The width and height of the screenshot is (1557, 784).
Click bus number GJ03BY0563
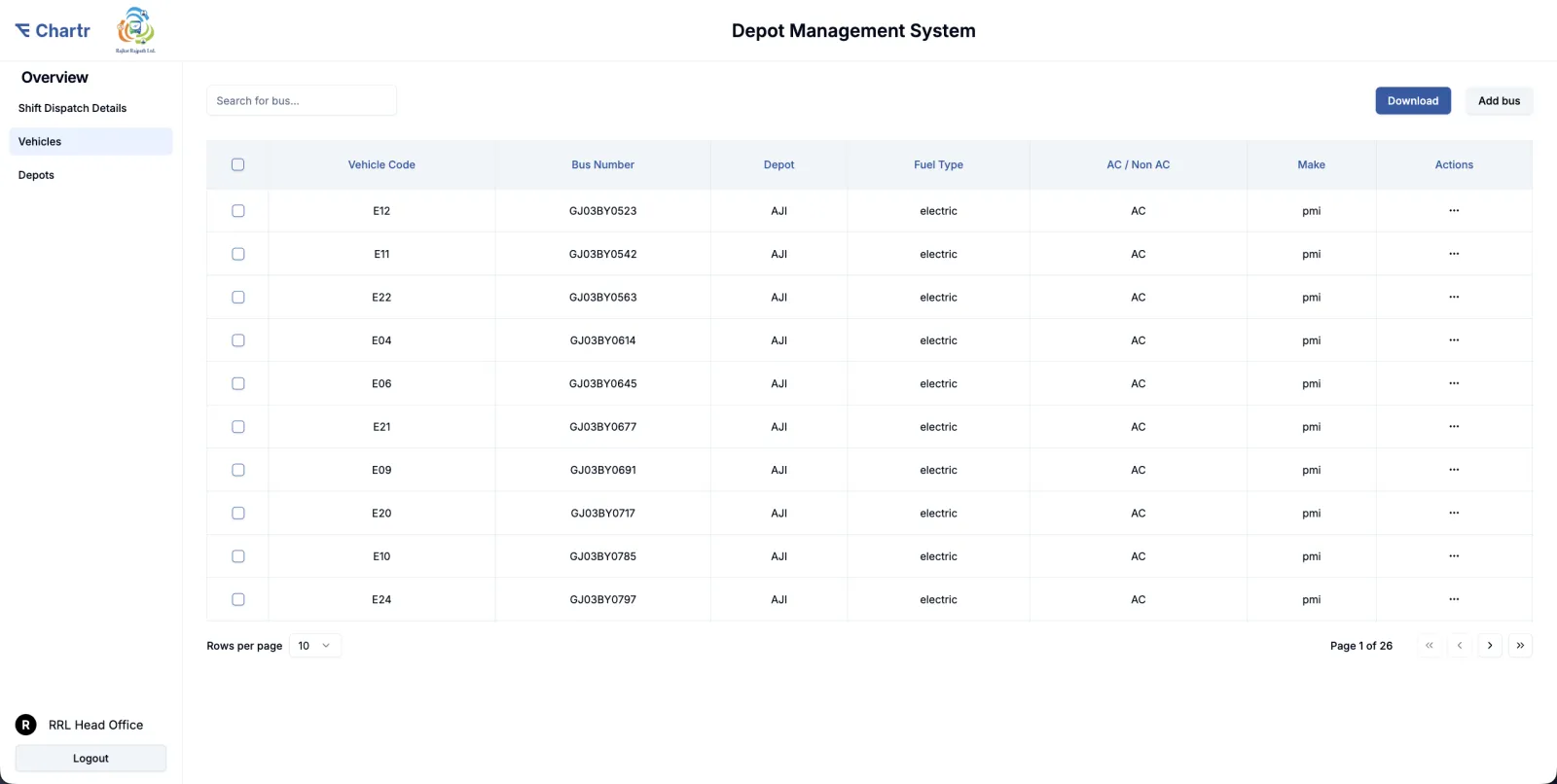click(602, 297)
